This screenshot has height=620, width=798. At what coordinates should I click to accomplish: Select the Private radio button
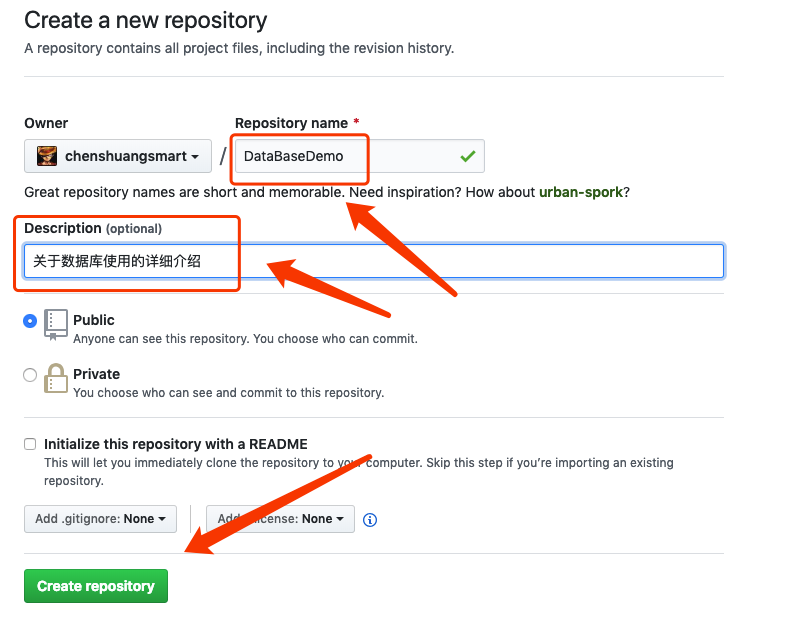tap(30, 375)
